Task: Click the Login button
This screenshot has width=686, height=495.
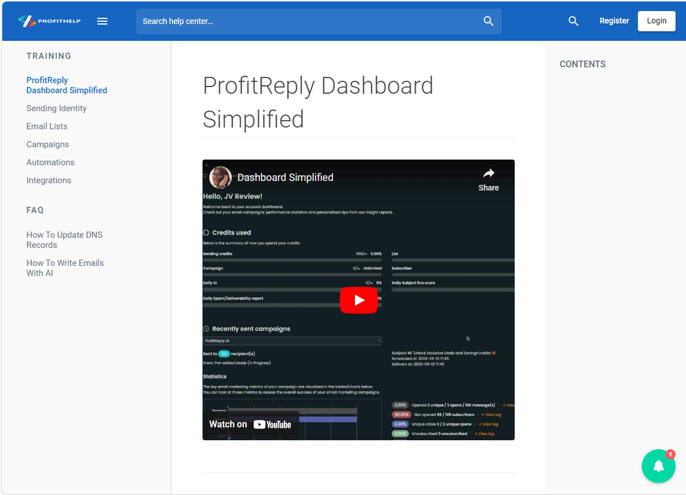Action: pyautogui.click(x=656, y=21)
